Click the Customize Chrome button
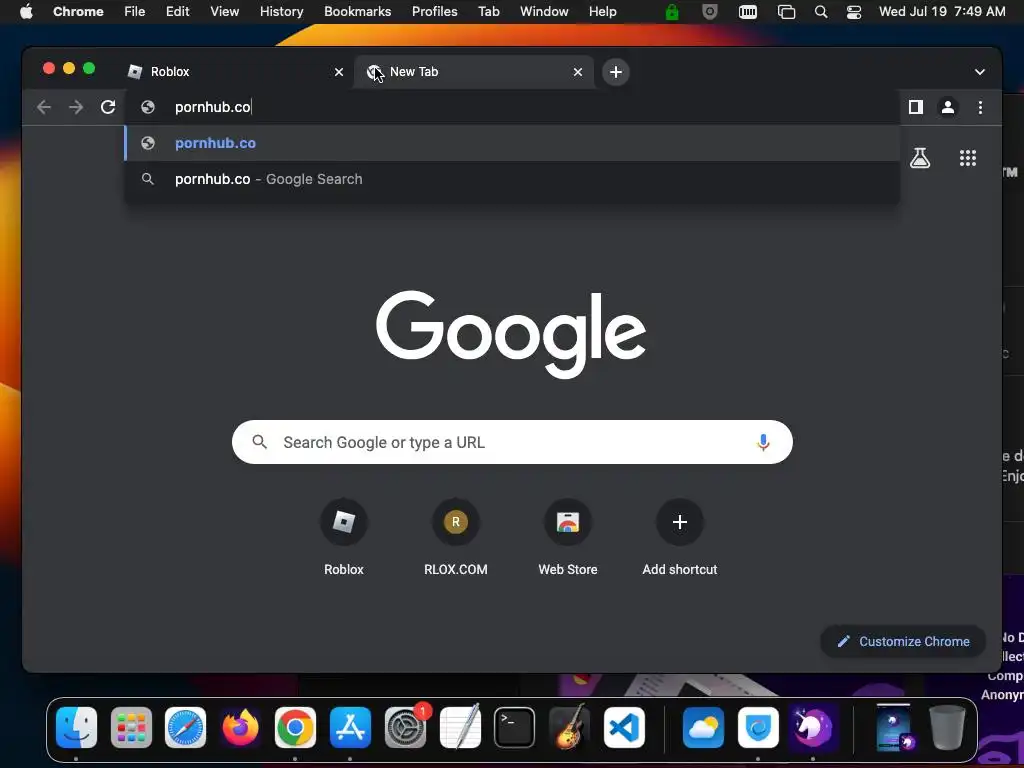Screen dimensions: 1024x768 [x=903, y=641]
